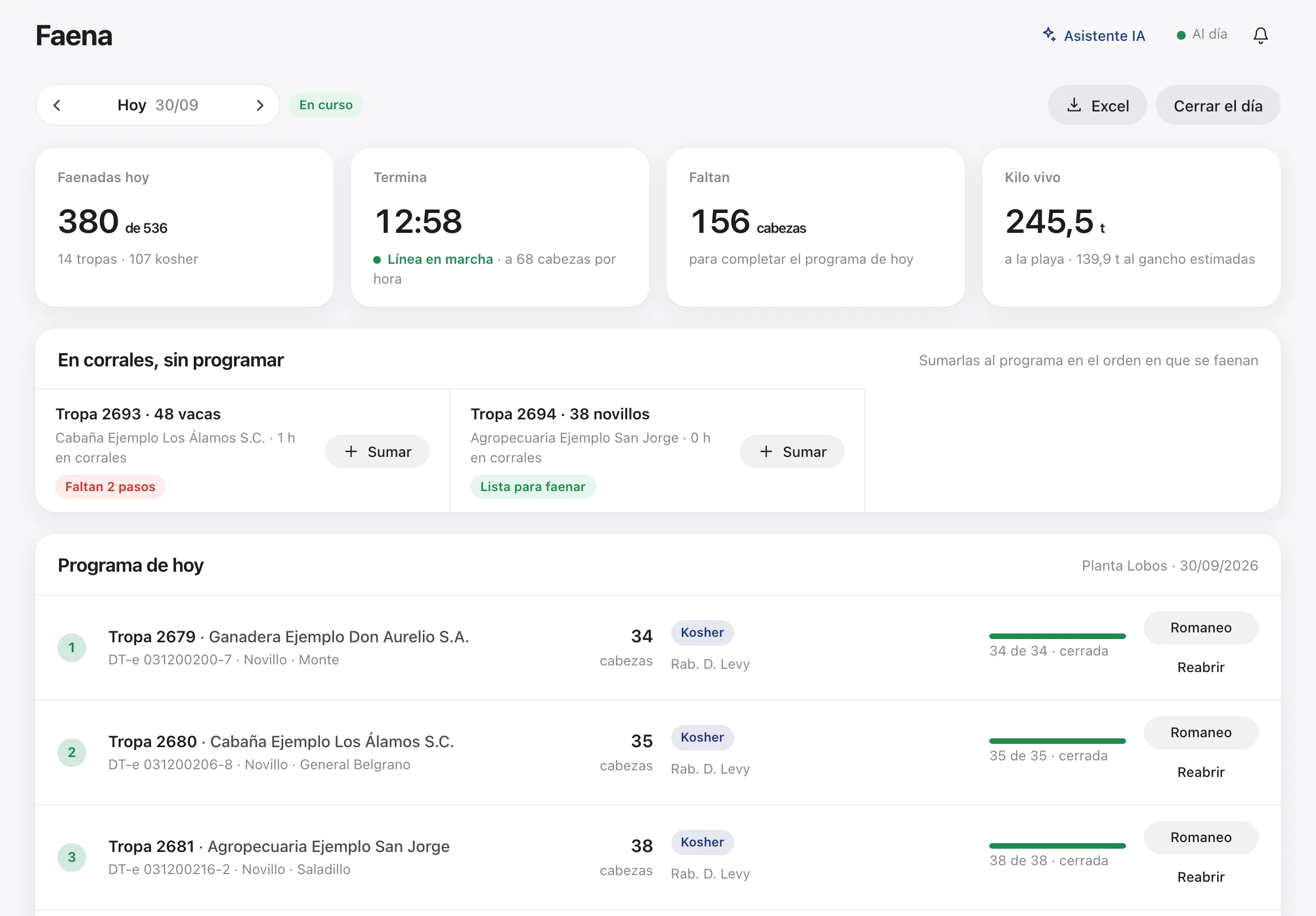Reabrir Tropa 2679

pos(1201,667)
